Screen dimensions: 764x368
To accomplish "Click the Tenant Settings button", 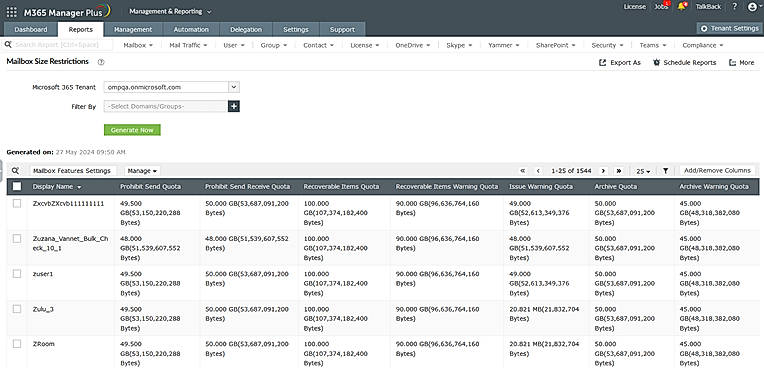I will click(729, 28).
